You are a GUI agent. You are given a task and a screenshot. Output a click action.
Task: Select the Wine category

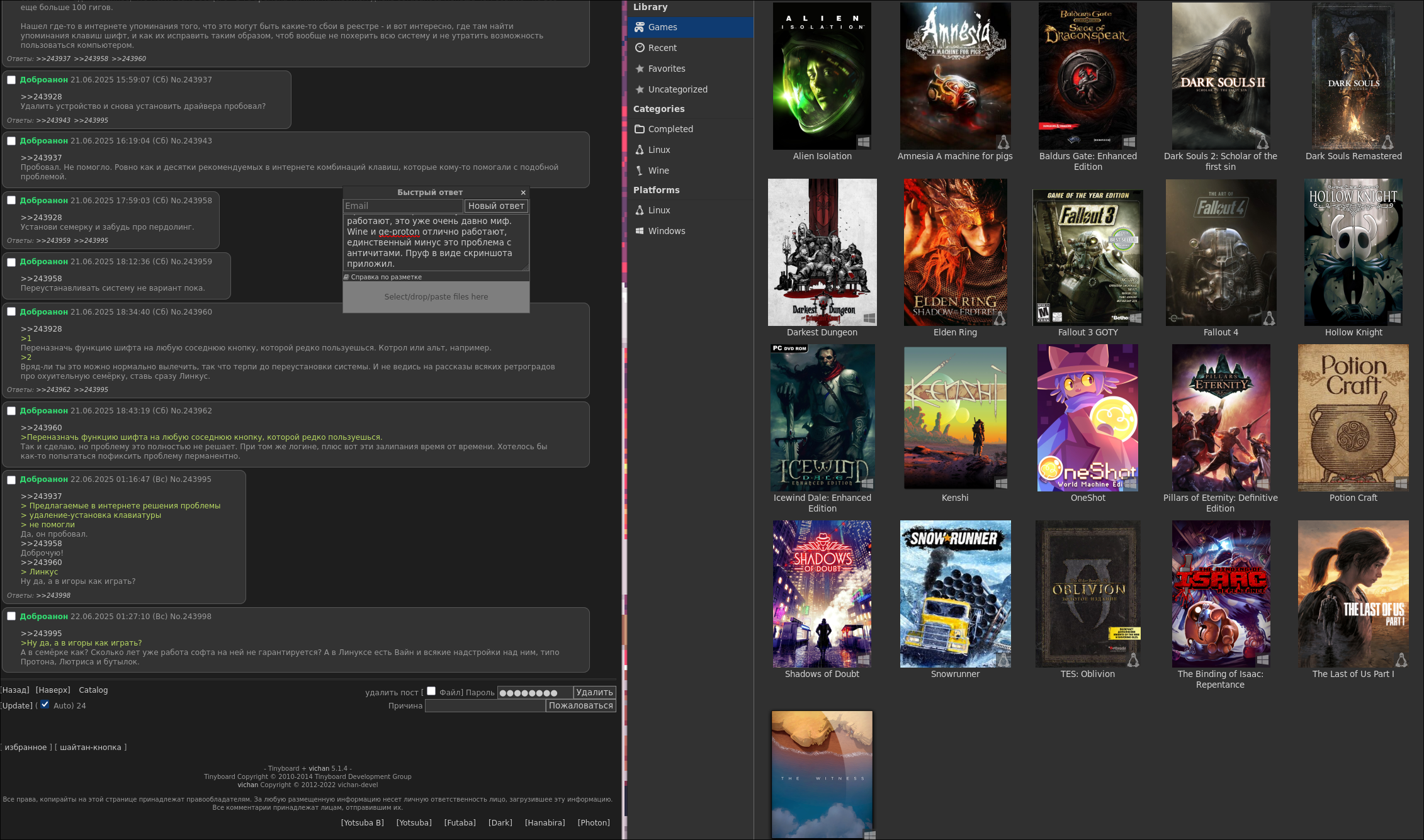(x=691, y=171)
